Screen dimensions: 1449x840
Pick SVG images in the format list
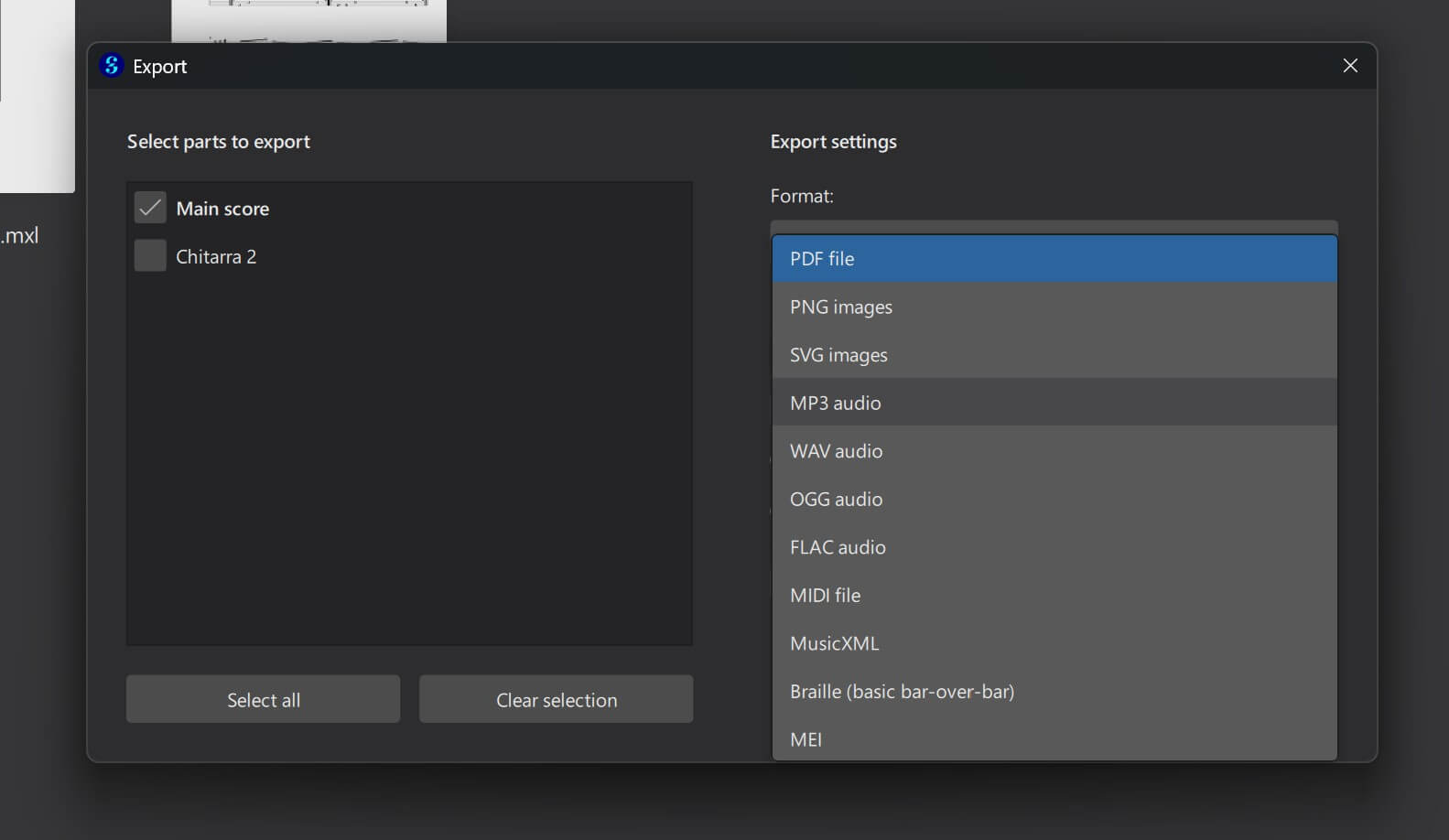(x=1054, y=355)
